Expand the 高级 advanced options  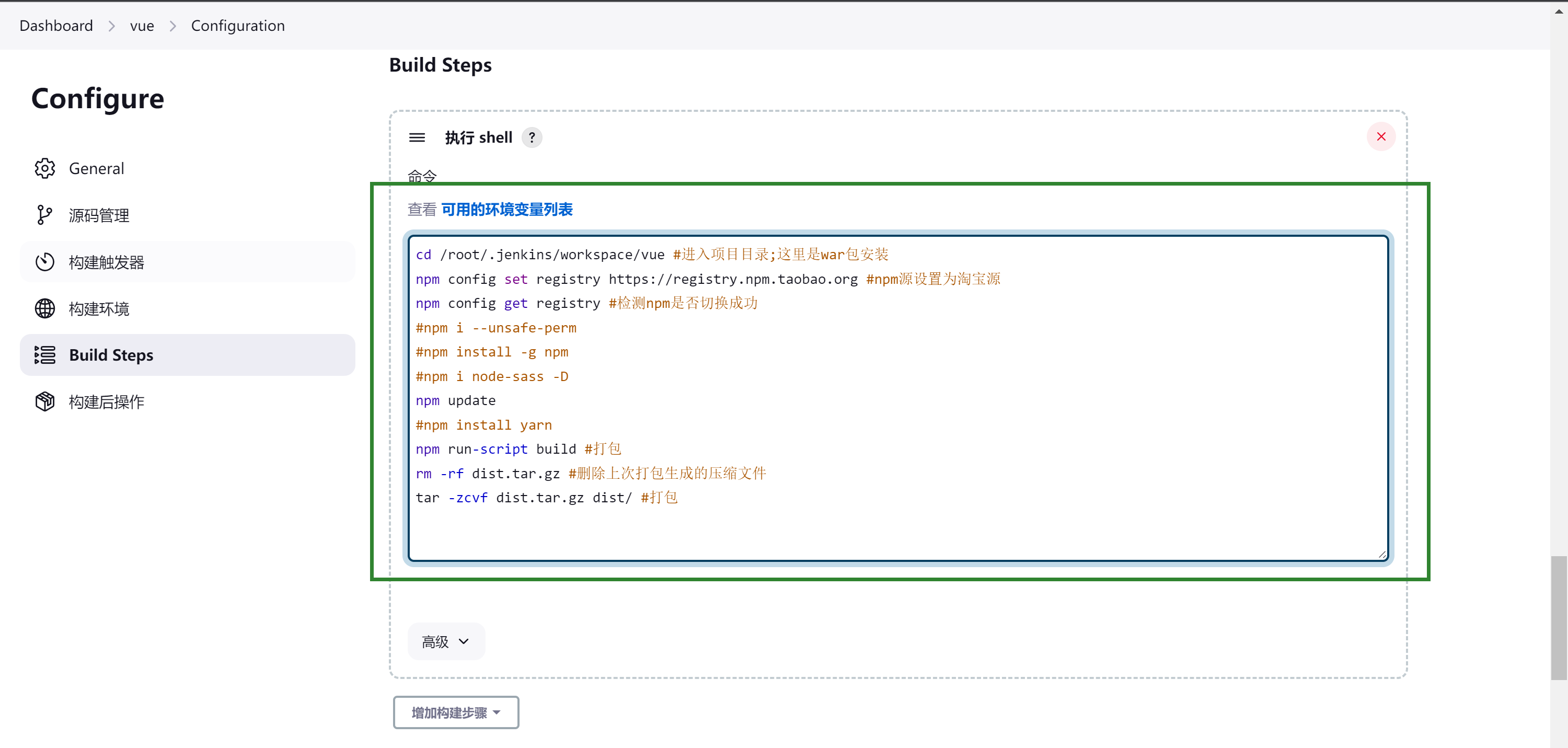(x=446, y=641)
